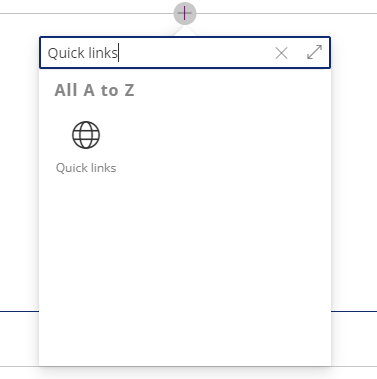Click the 'All A to Z' heading
Image resolution: width=377 pixels, height=379 pixels.
point(94,90)
